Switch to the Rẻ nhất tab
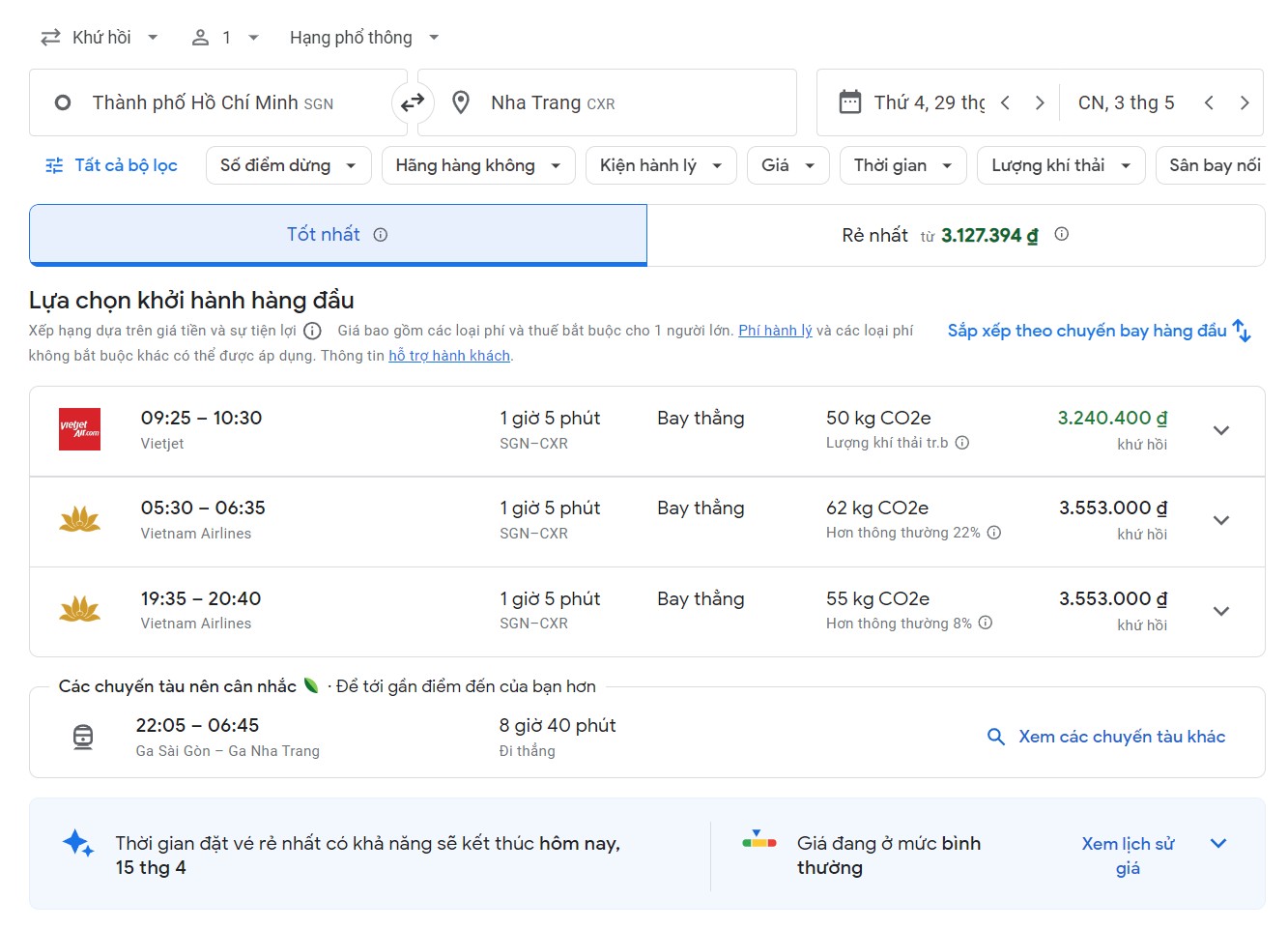Screen dimensions: 1288x929 pyautogui.click(x=955, y=235)
